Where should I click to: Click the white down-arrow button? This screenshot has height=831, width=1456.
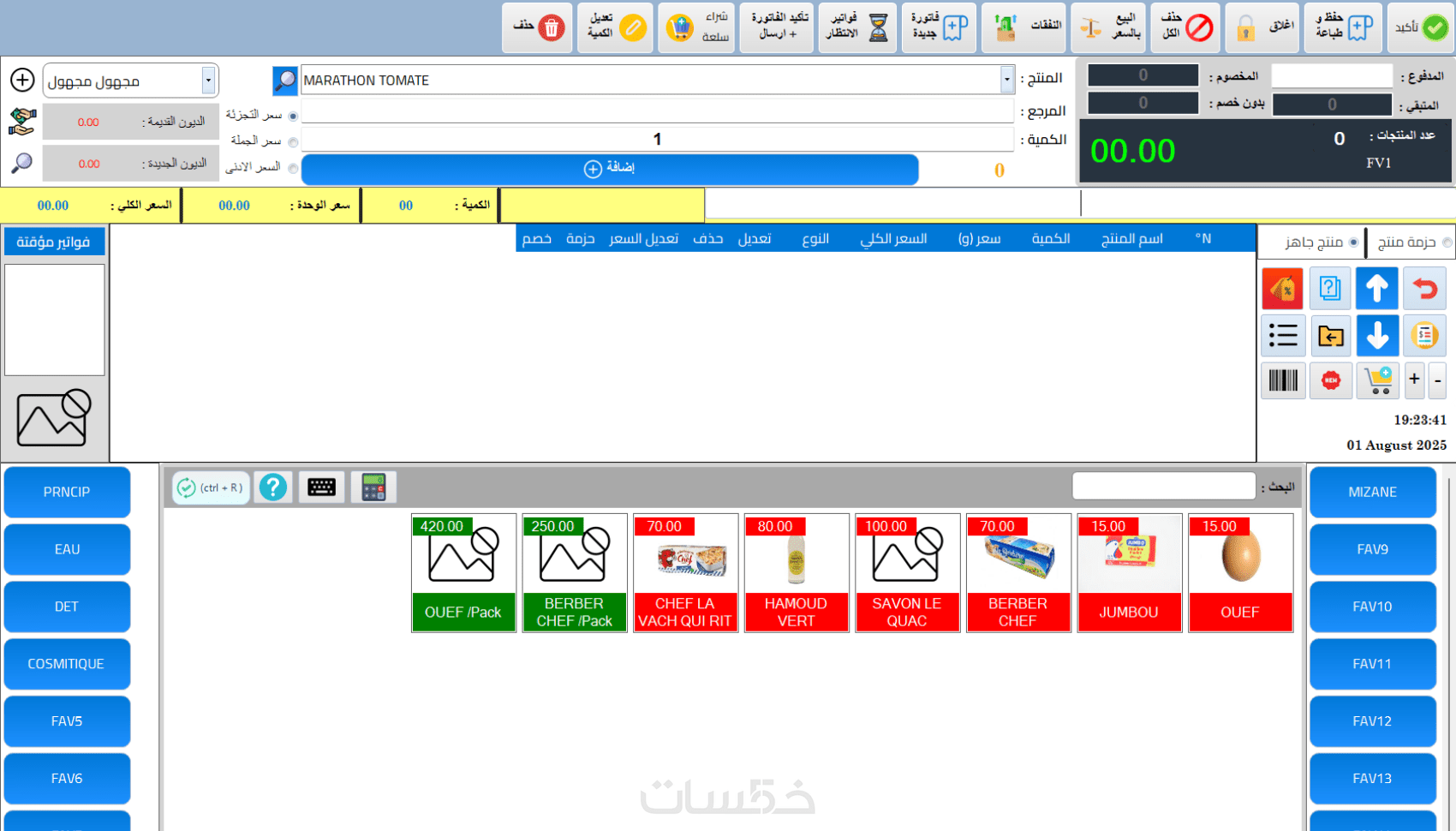[1377, 335]
